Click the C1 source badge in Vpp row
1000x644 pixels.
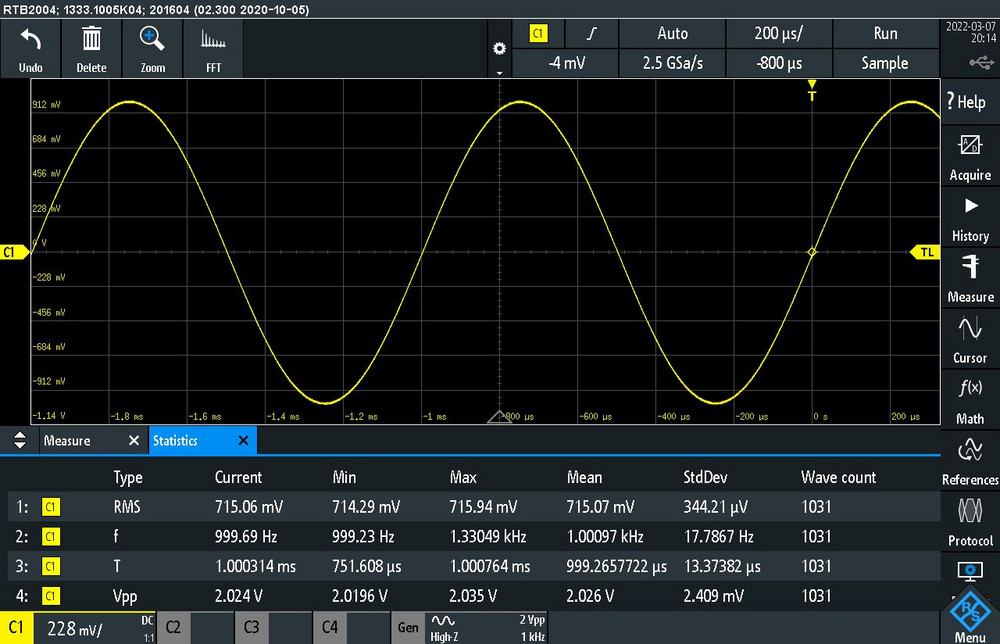pos(50,596)
